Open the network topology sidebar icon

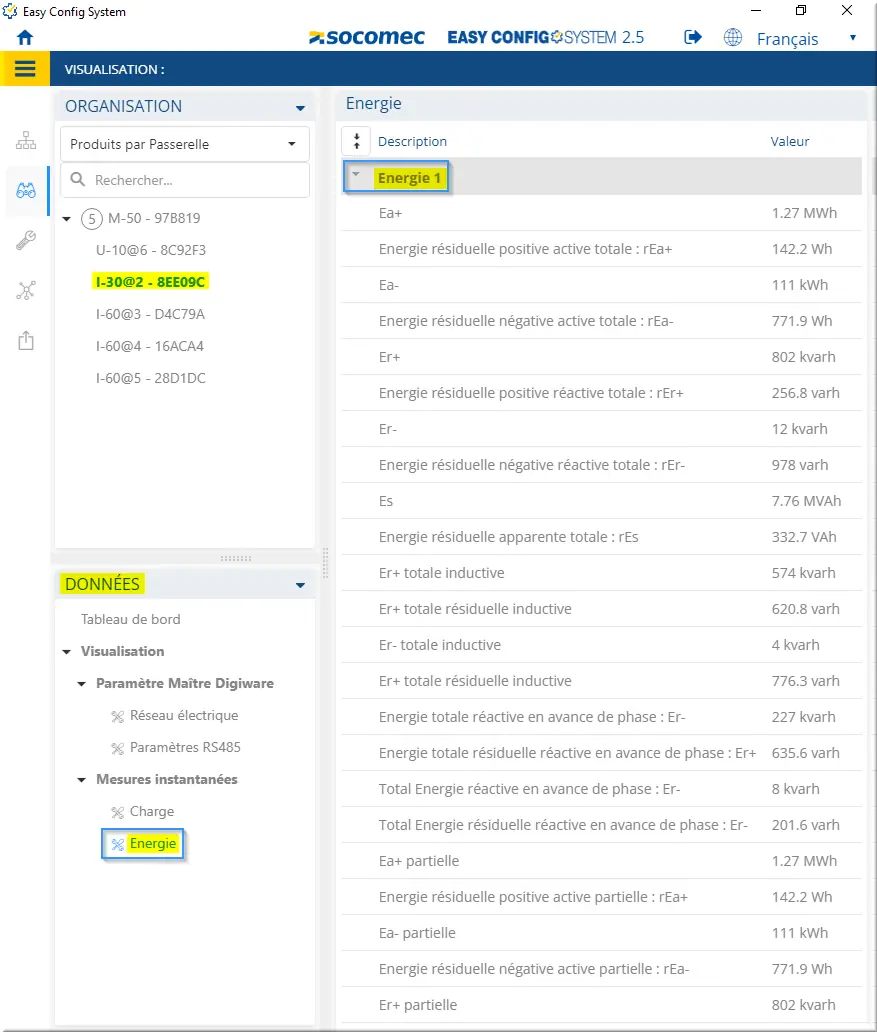[x=26, y=140]
